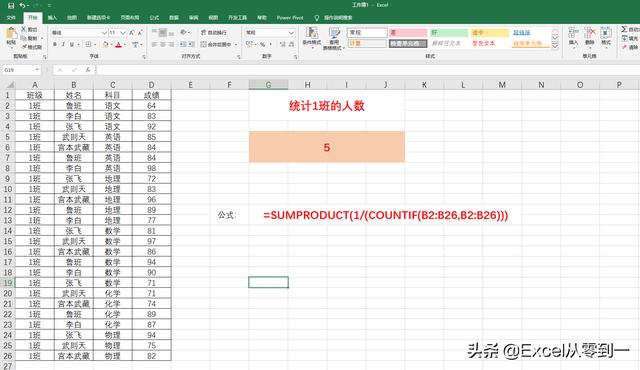Decrease decimal places

coord(291,44)
